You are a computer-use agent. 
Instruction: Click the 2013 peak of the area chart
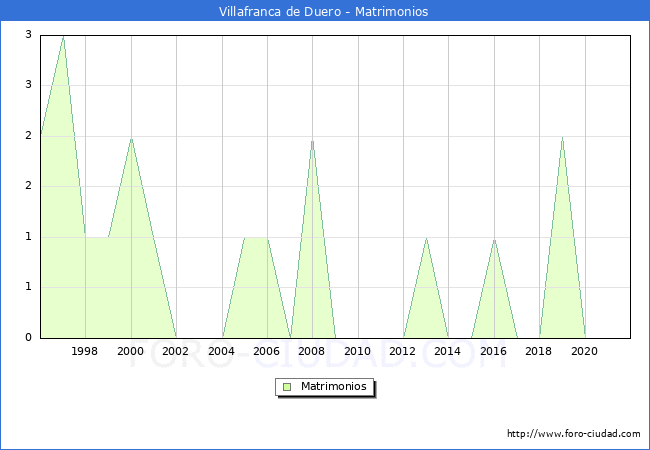[x=426, y=238]
